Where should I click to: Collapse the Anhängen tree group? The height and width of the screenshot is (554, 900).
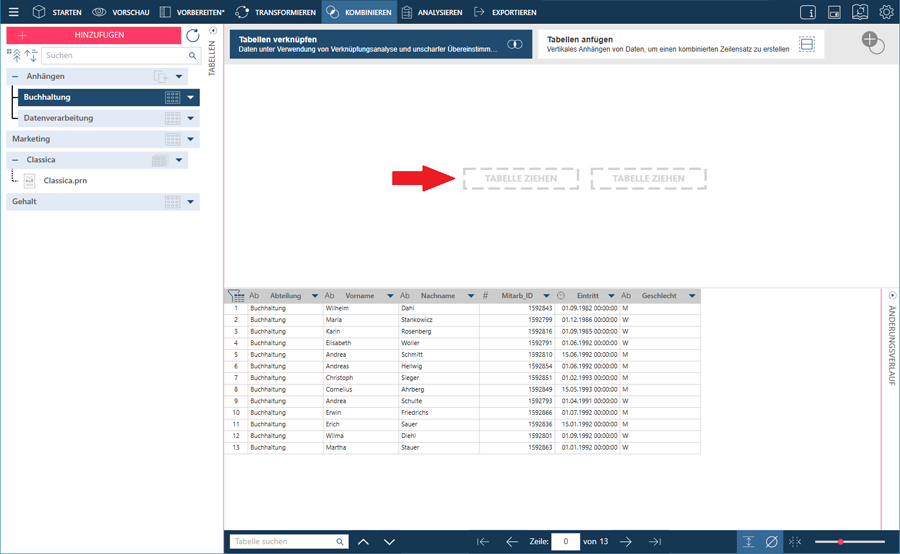[15, 76]
